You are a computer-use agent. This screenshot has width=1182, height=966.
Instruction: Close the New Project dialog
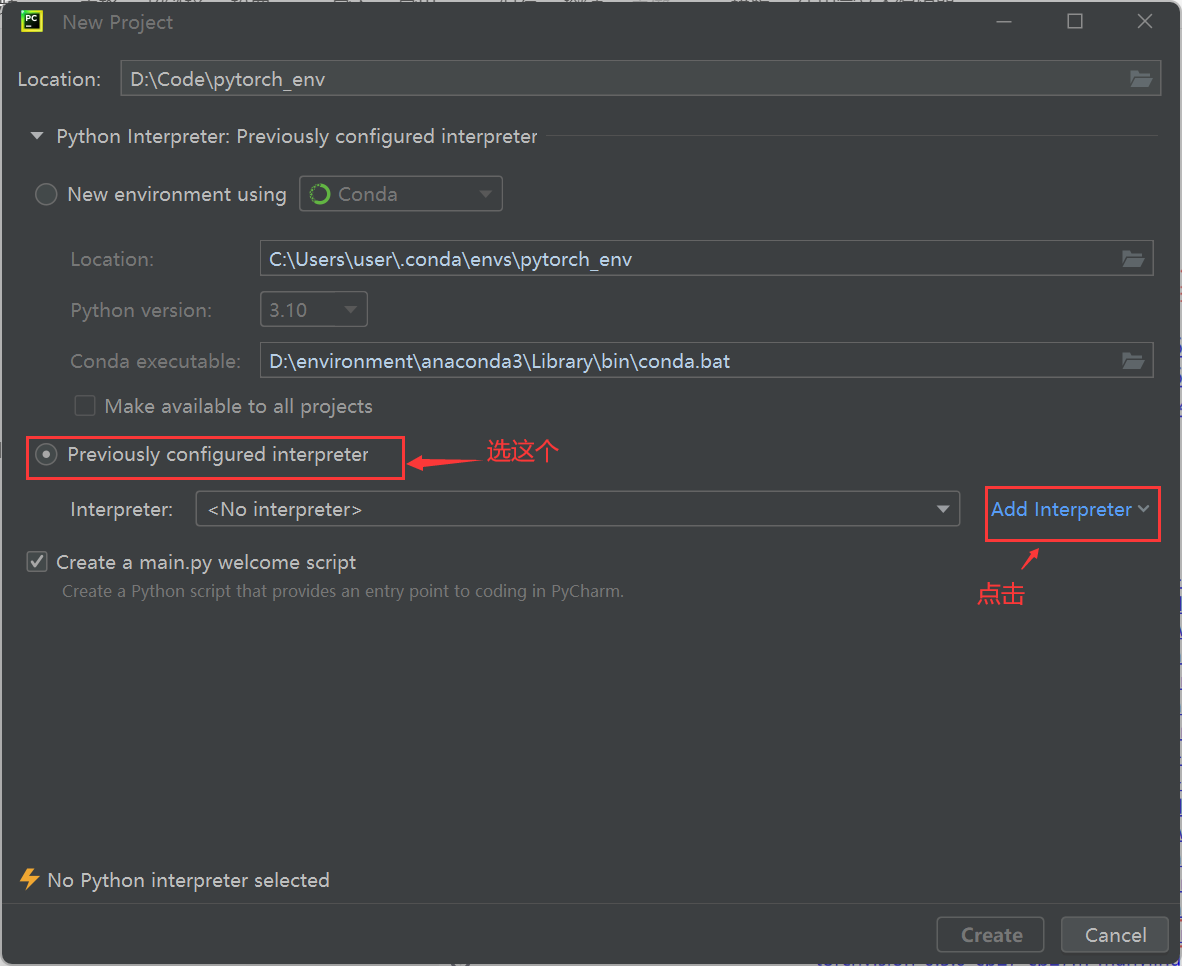(x=1144, y=21)
